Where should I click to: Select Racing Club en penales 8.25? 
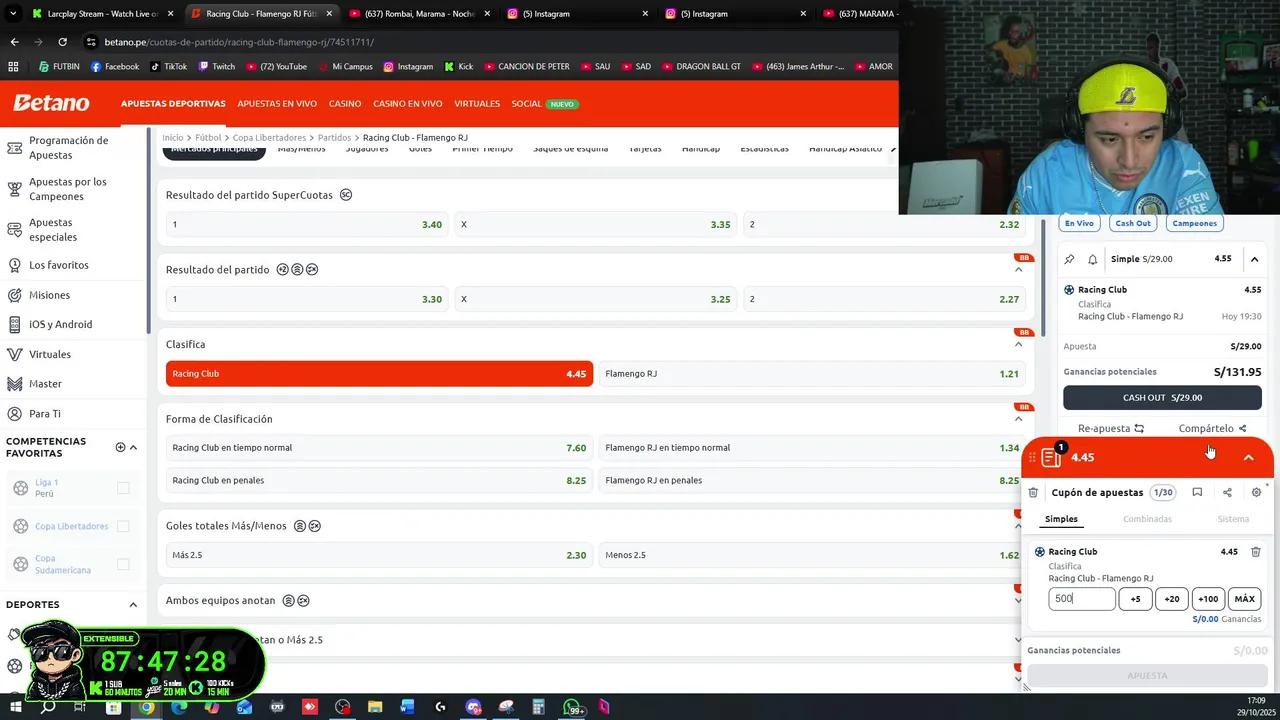tap(379, 480)
